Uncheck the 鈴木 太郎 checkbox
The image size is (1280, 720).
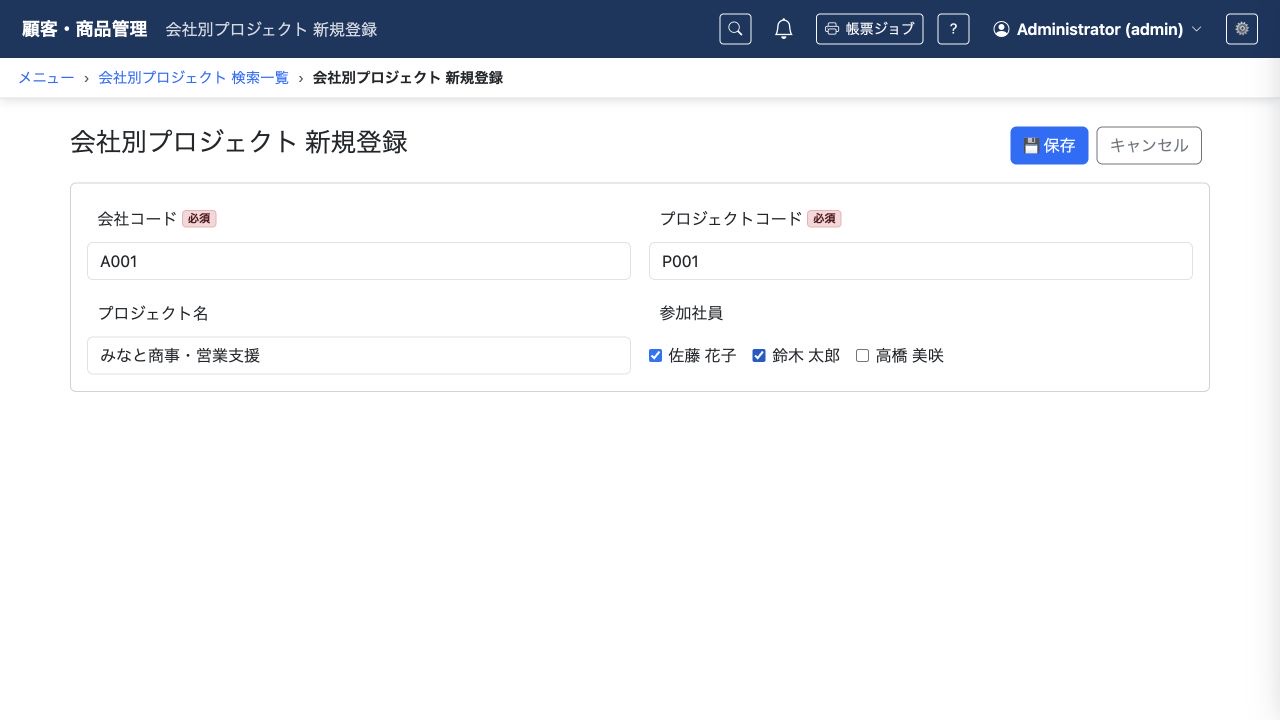(759, 355)
